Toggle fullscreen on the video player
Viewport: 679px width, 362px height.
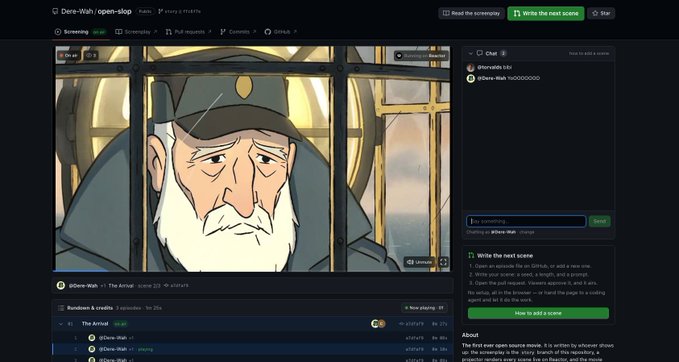443,262
